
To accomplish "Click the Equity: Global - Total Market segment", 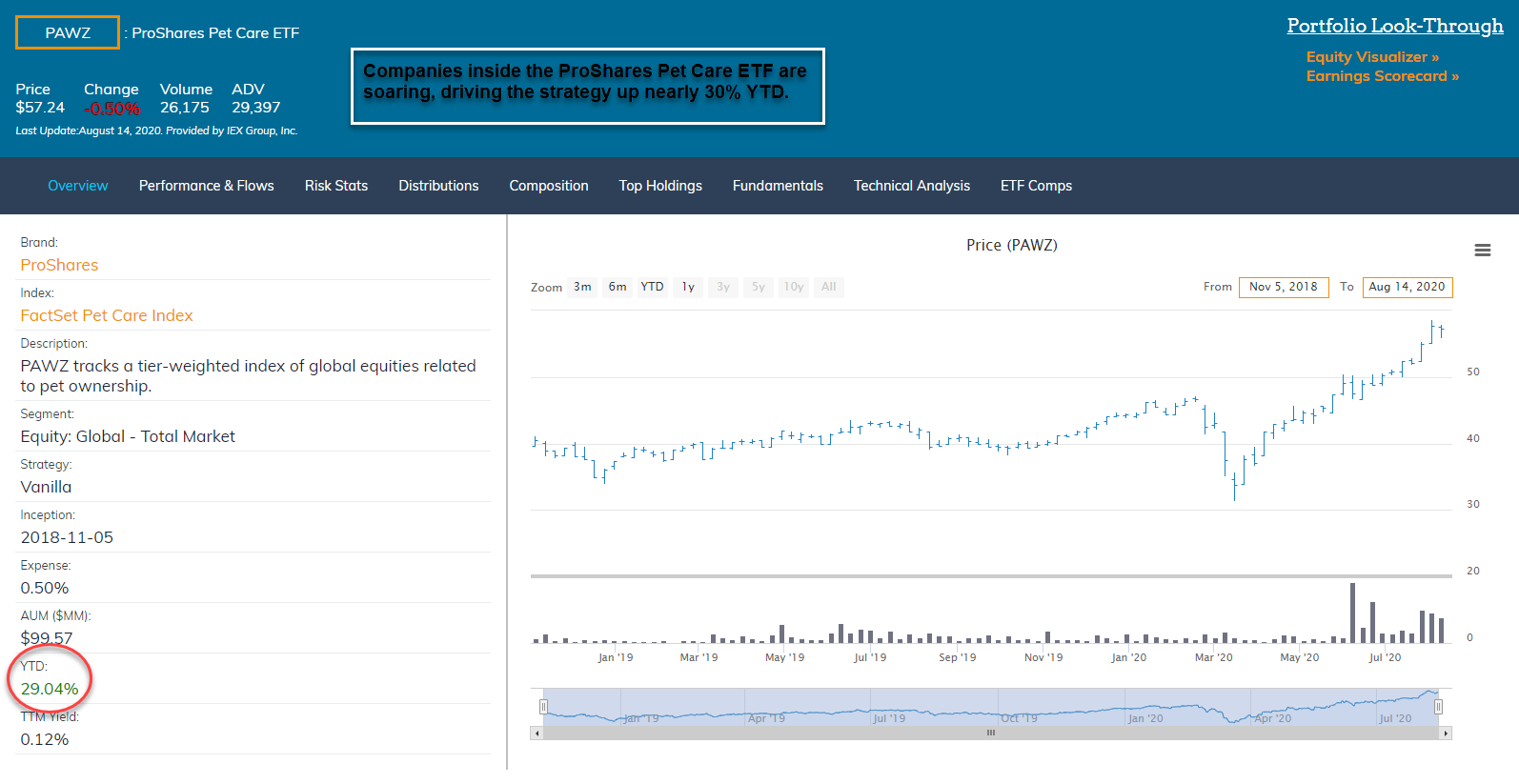I will (x=128, y=436).
